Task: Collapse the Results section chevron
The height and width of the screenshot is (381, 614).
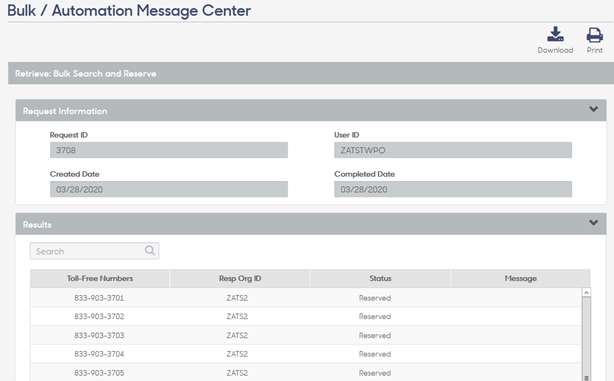Action: tap(594, 223)
